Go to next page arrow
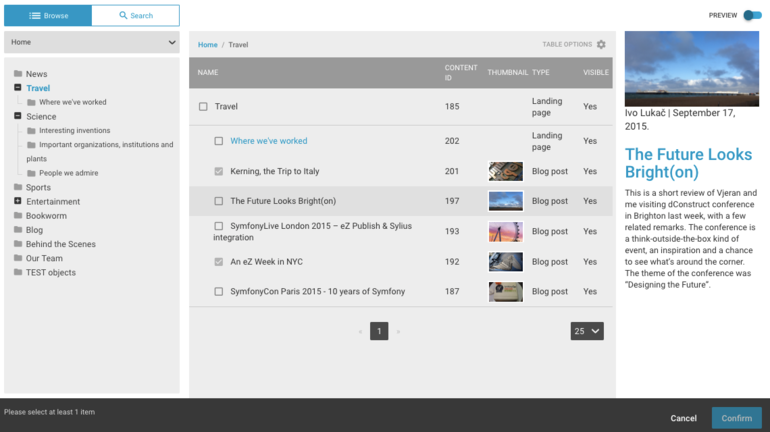 [398, 331]
